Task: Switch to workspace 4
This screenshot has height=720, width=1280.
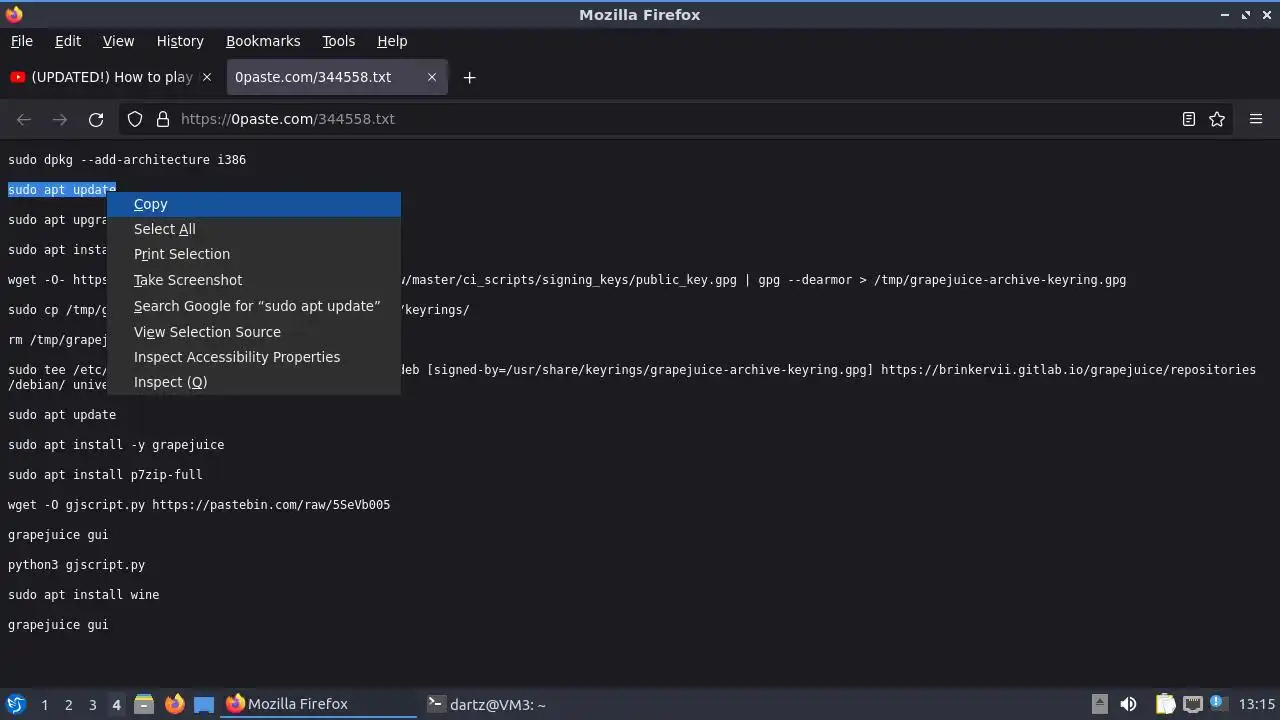Action: tap(116, 705)
